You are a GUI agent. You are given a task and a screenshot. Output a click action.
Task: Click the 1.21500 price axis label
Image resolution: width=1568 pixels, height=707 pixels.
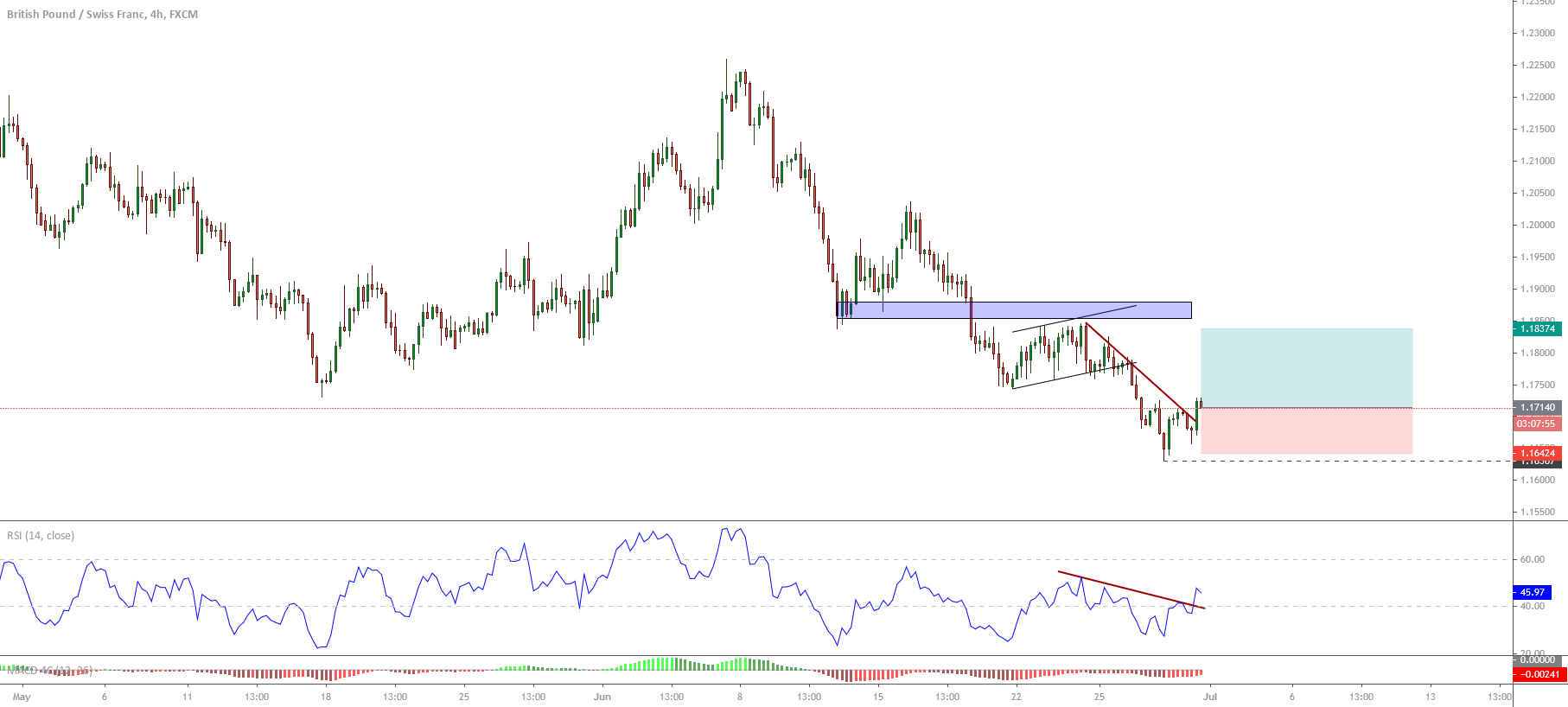(x=1538, y=129)
